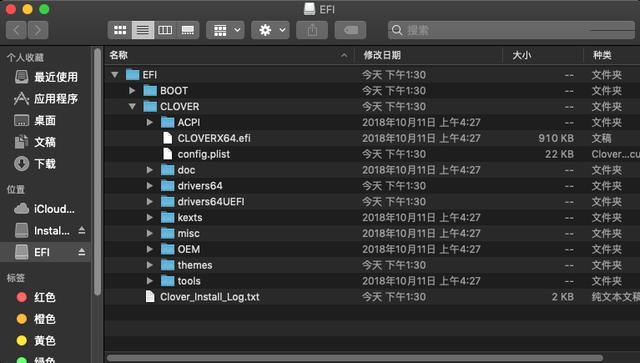The width and height of the screenshot is (640, 363).
Task: Select the OEM folder icon
Action: pyautogui.click(x=168, y=249)
